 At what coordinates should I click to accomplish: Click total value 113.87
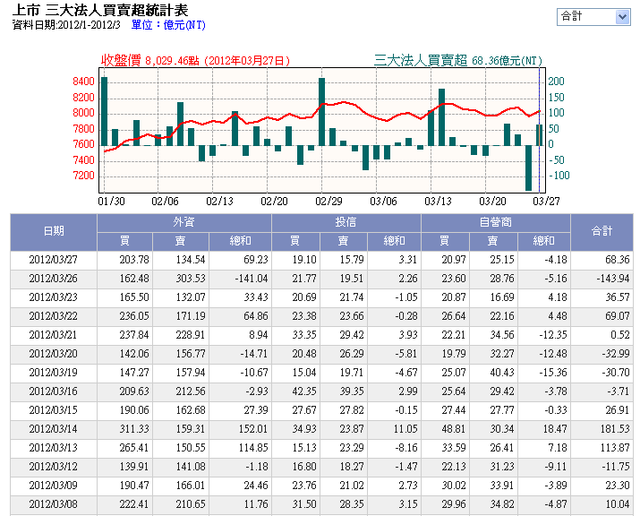click(615, 448)
